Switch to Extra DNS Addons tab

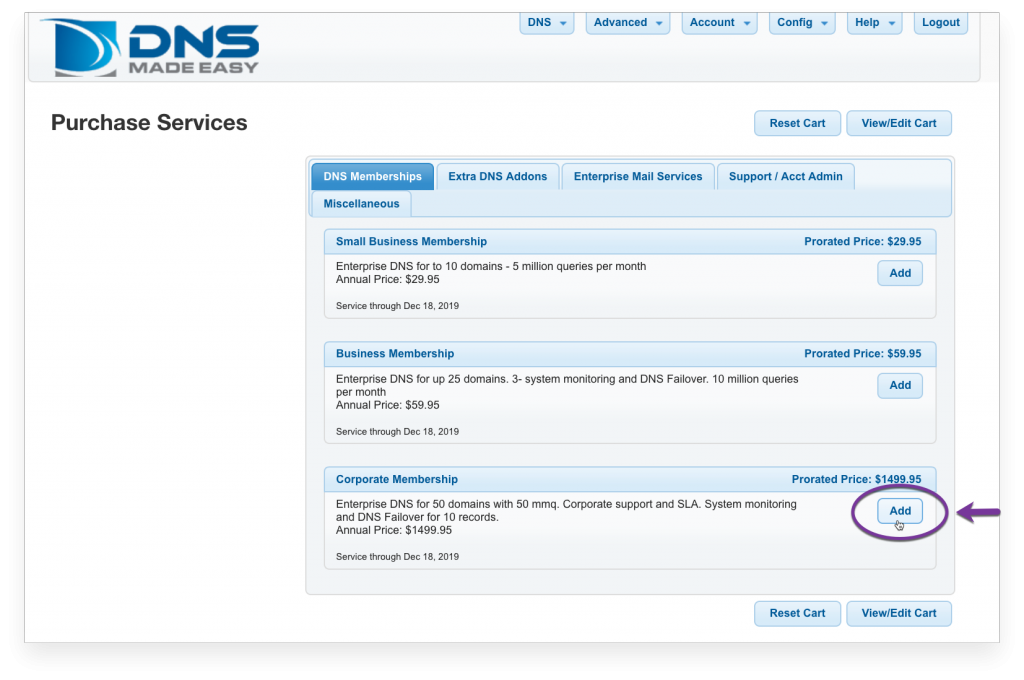tap(498, 176)
